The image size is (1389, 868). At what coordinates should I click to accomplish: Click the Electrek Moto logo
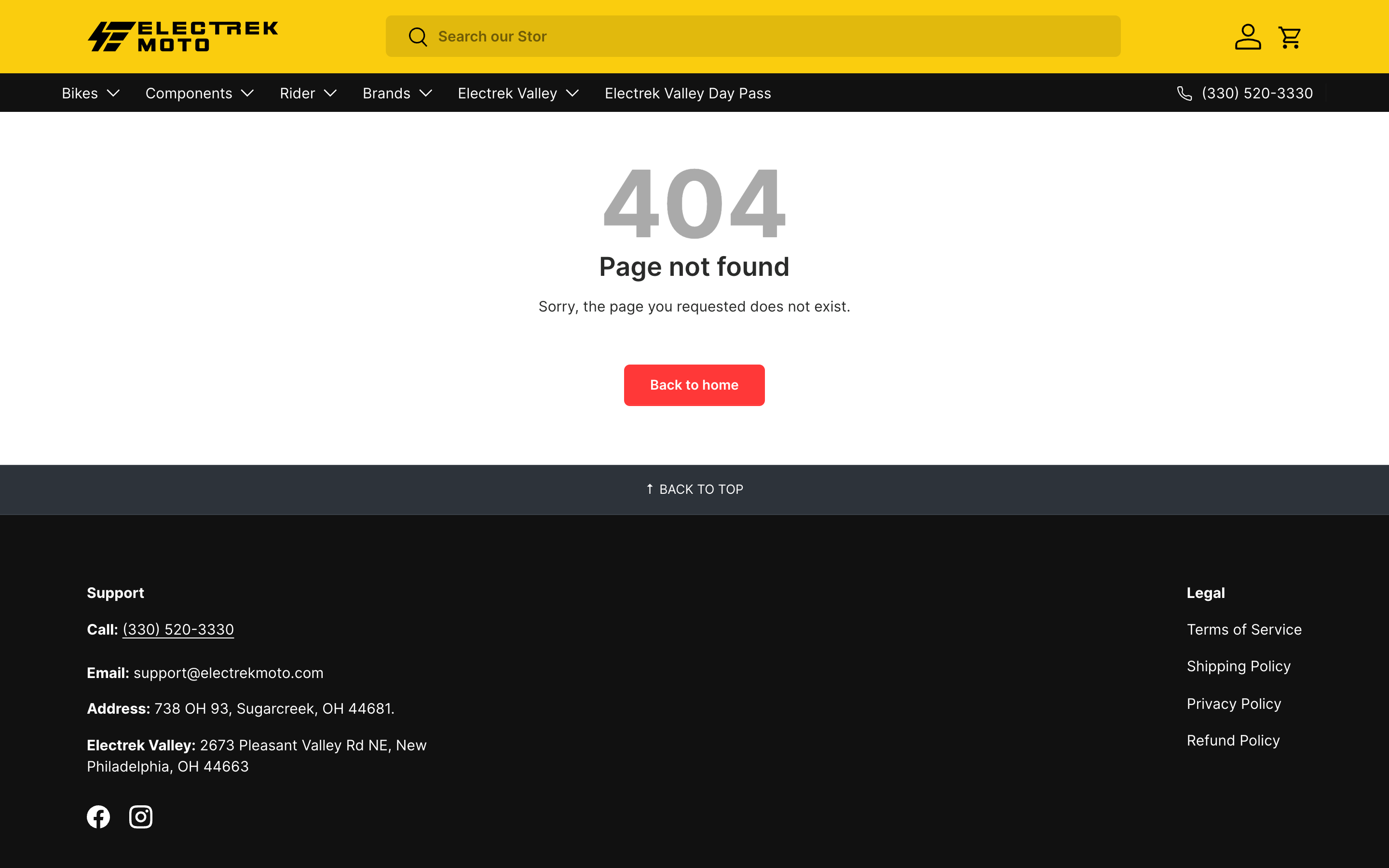(x=182, y=36)
